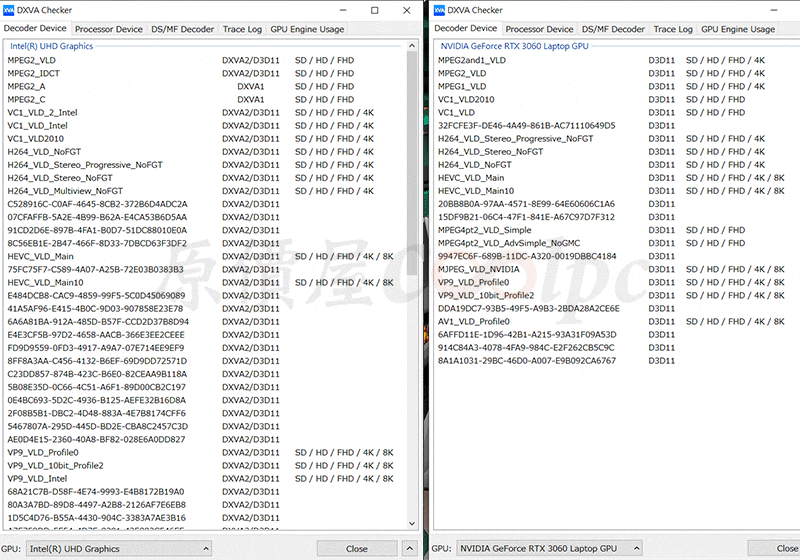Open NVIDIA GeForce RTX 3060 GPU dropdown

click(549, 548)
